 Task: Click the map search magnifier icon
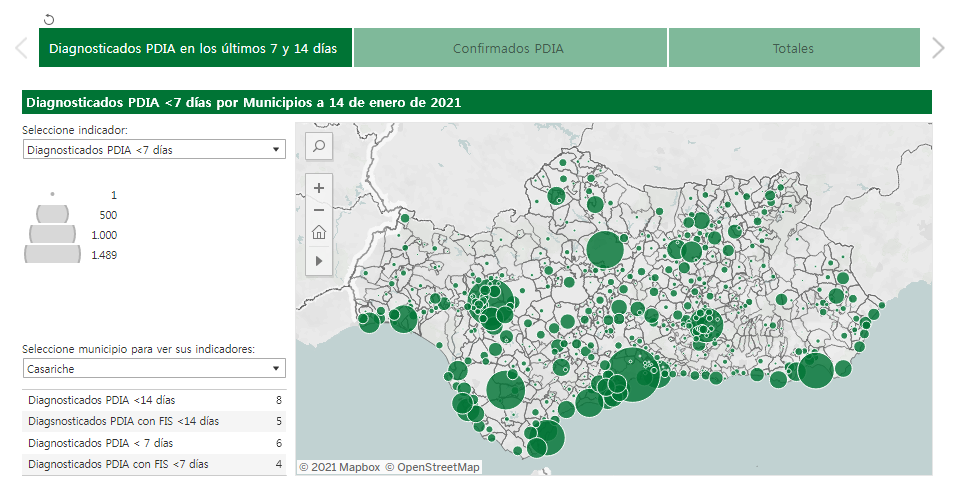319,146
